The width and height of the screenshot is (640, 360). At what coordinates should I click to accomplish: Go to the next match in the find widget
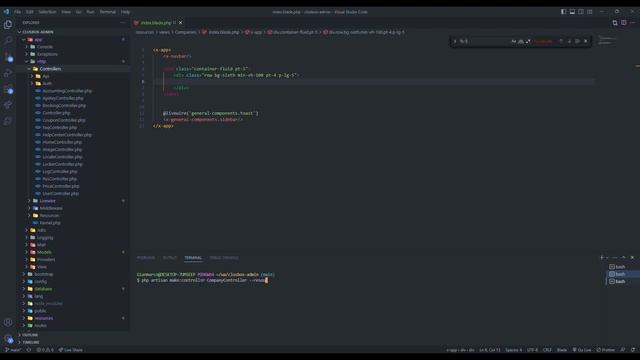(569, 41)
